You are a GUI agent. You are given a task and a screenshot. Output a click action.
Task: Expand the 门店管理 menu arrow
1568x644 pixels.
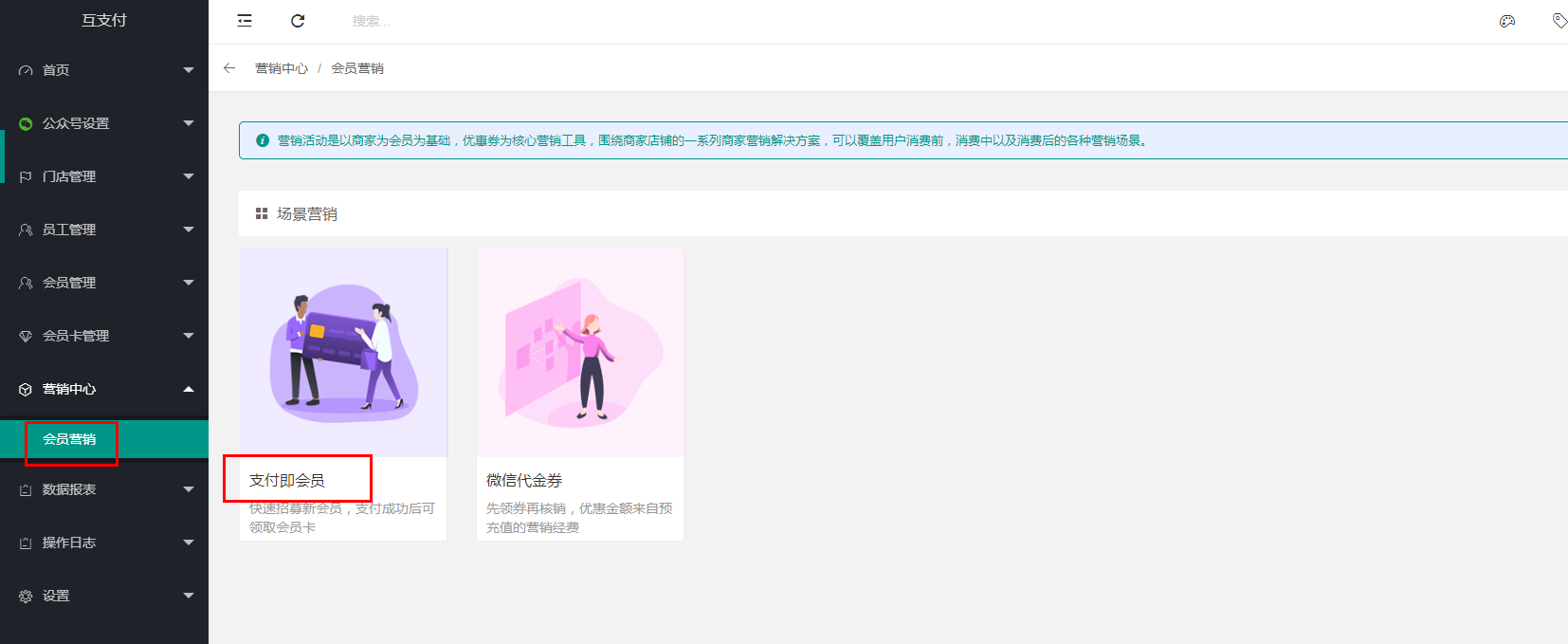tap(189, 176)
